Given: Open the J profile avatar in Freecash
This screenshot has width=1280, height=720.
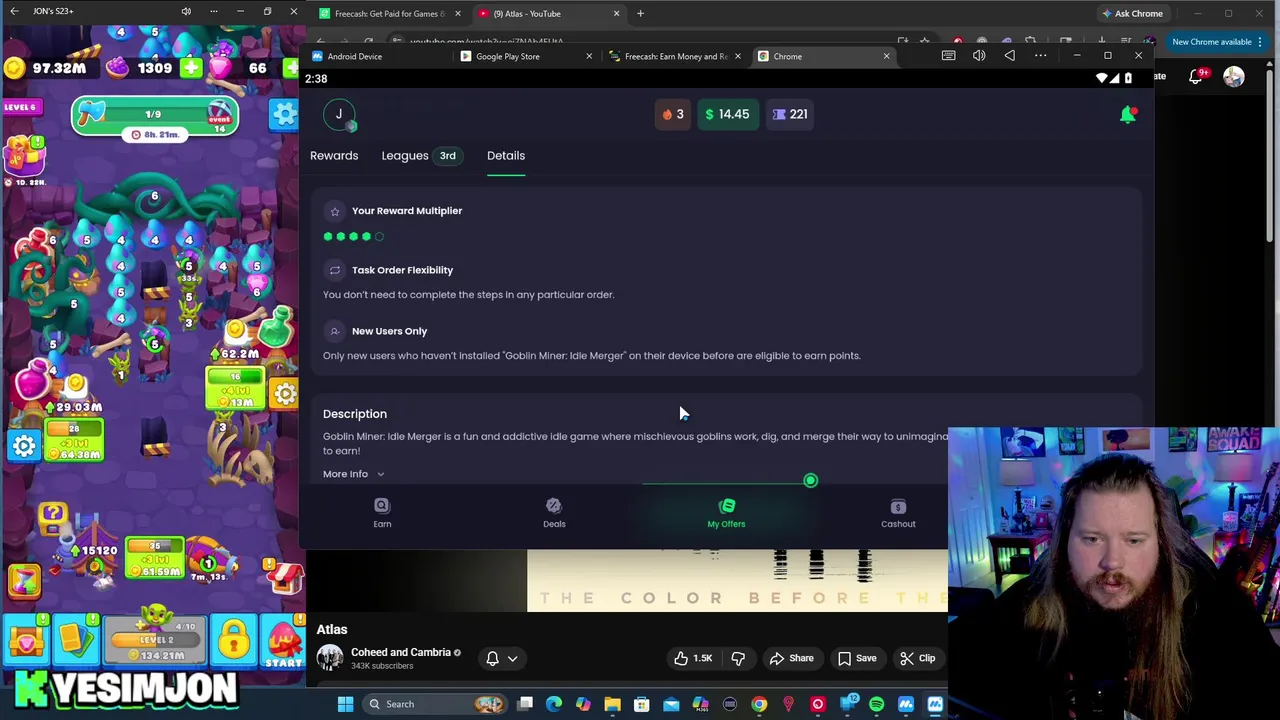Looking at the screenshot, I should (339, 115).
